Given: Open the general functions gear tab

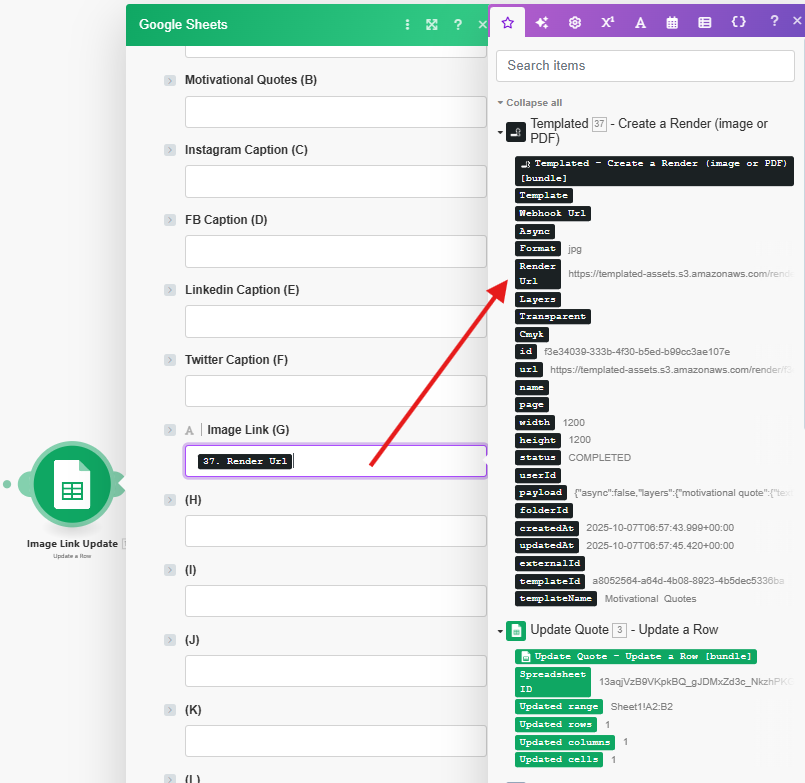Looking at the screenshot, I should click(x=574, y=23).
